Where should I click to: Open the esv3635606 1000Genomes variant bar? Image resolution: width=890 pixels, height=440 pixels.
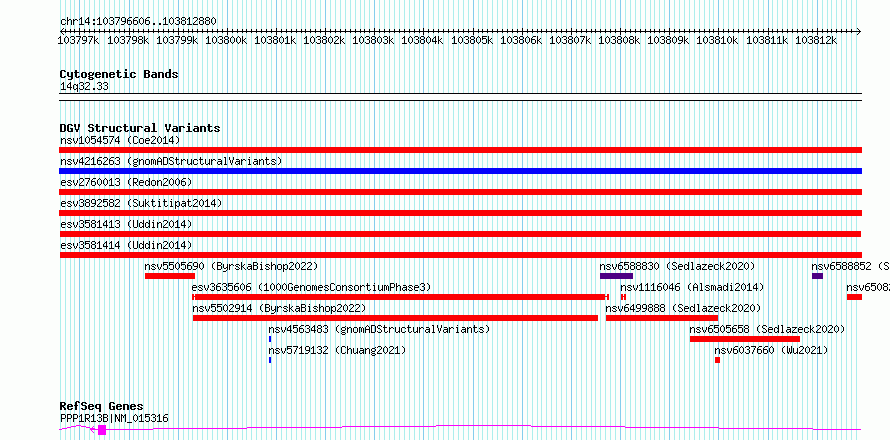coord(401,297)
